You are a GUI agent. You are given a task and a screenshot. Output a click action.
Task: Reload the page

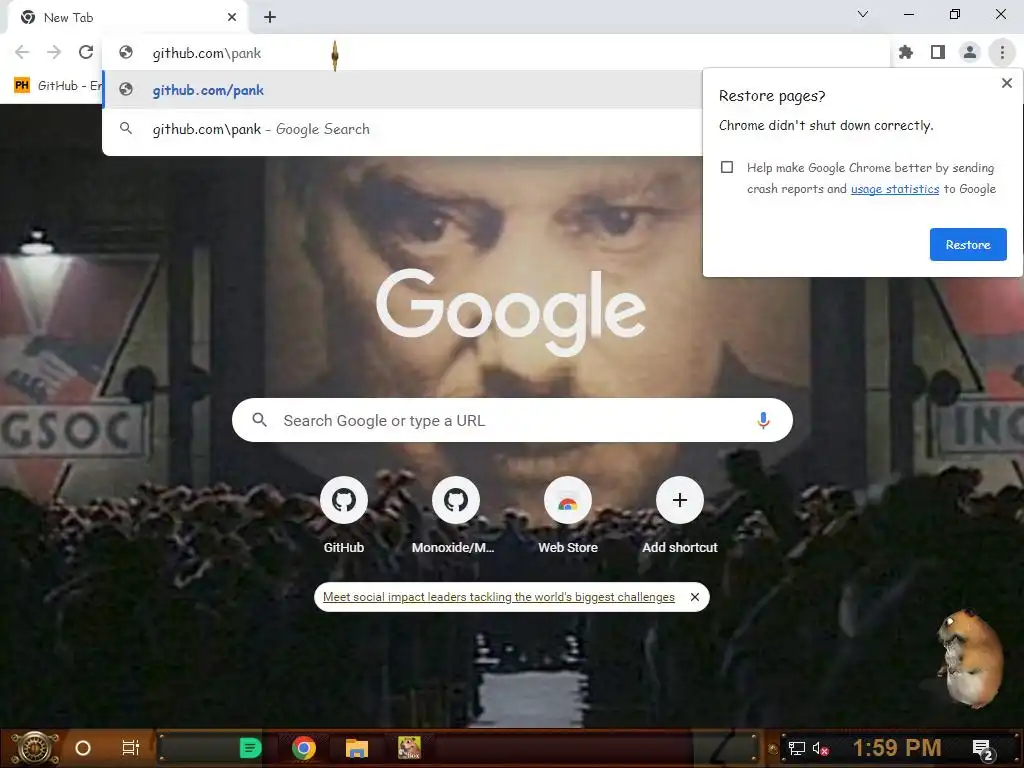point(86,52)
